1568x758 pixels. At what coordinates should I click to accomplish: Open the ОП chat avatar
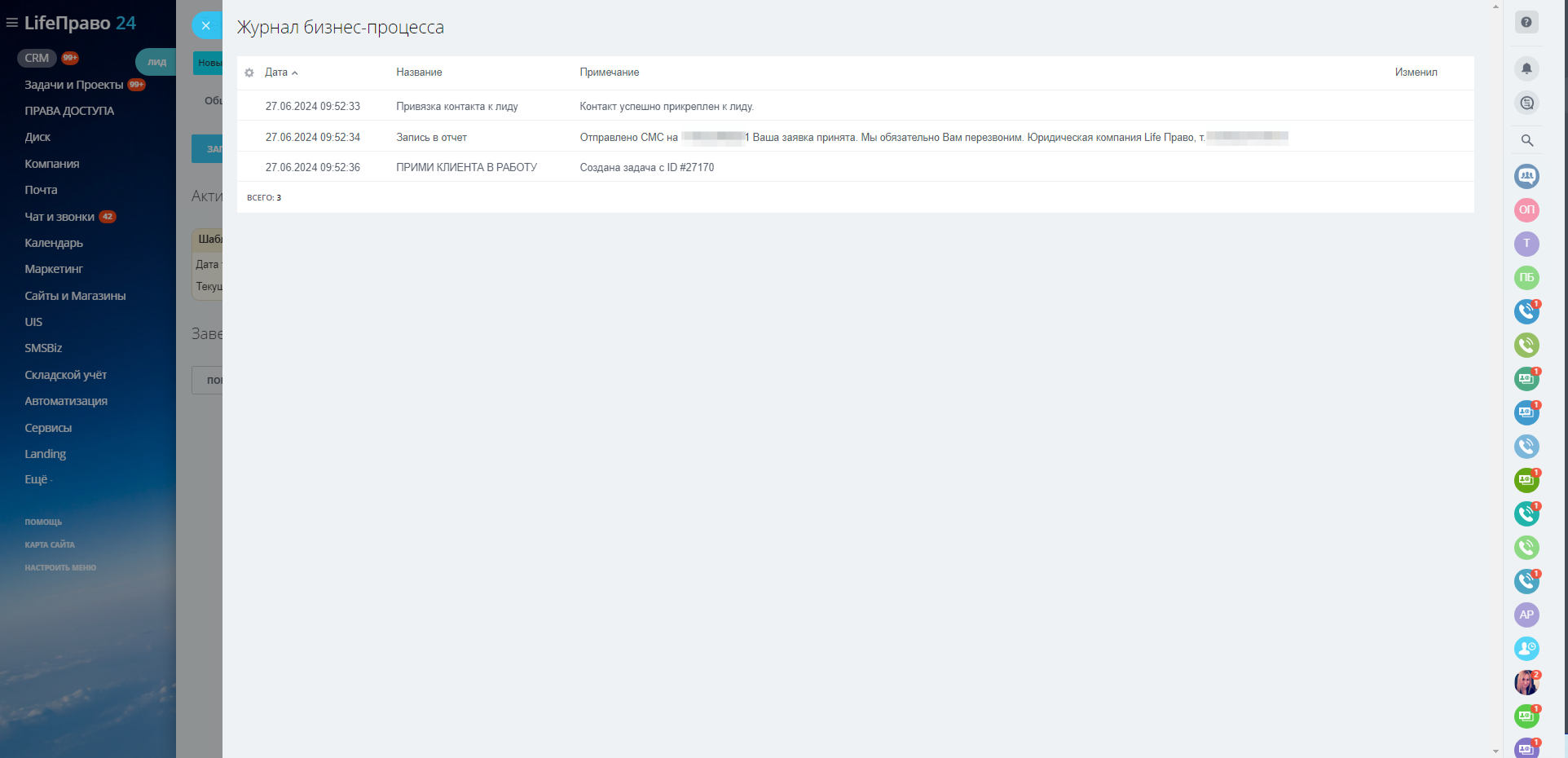click(x=1526, y=209)
